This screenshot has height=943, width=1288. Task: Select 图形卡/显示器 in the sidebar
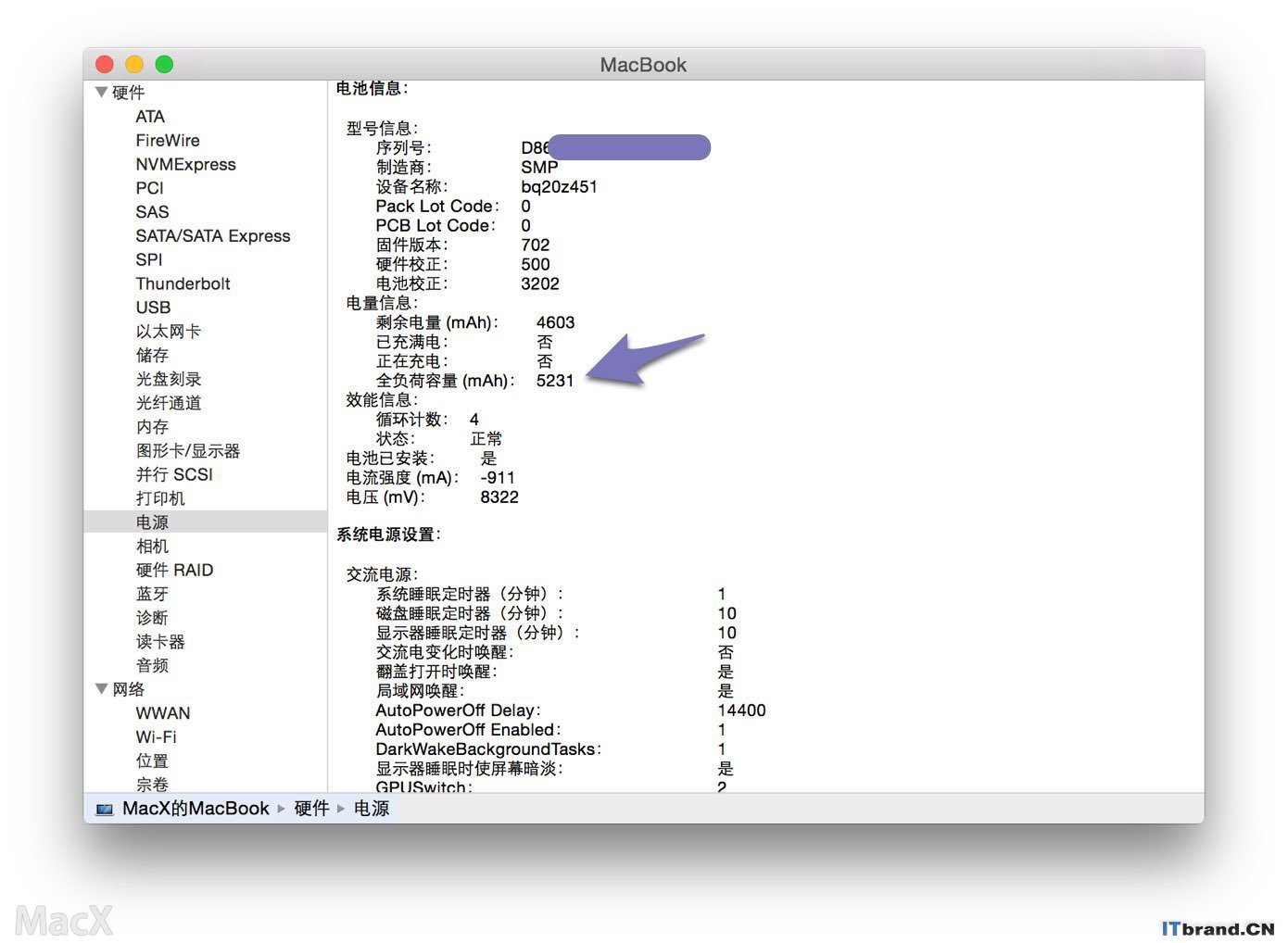[x=188, y=451]
